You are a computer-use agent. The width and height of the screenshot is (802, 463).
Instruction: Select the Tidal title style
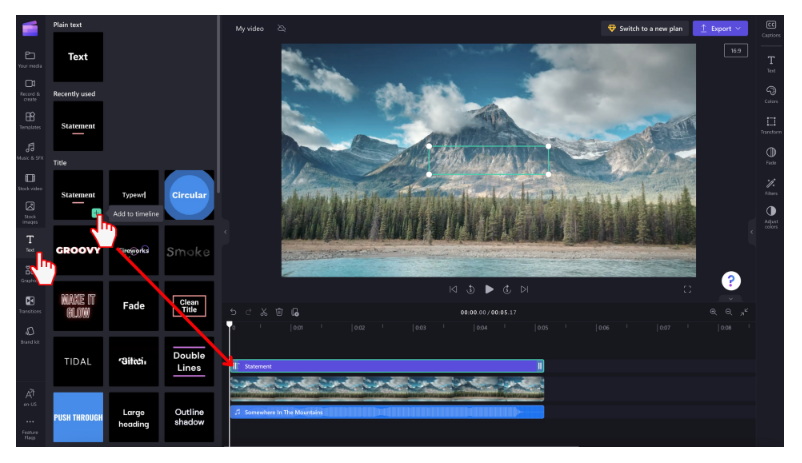pyautogui.click(x=78, y=362)
